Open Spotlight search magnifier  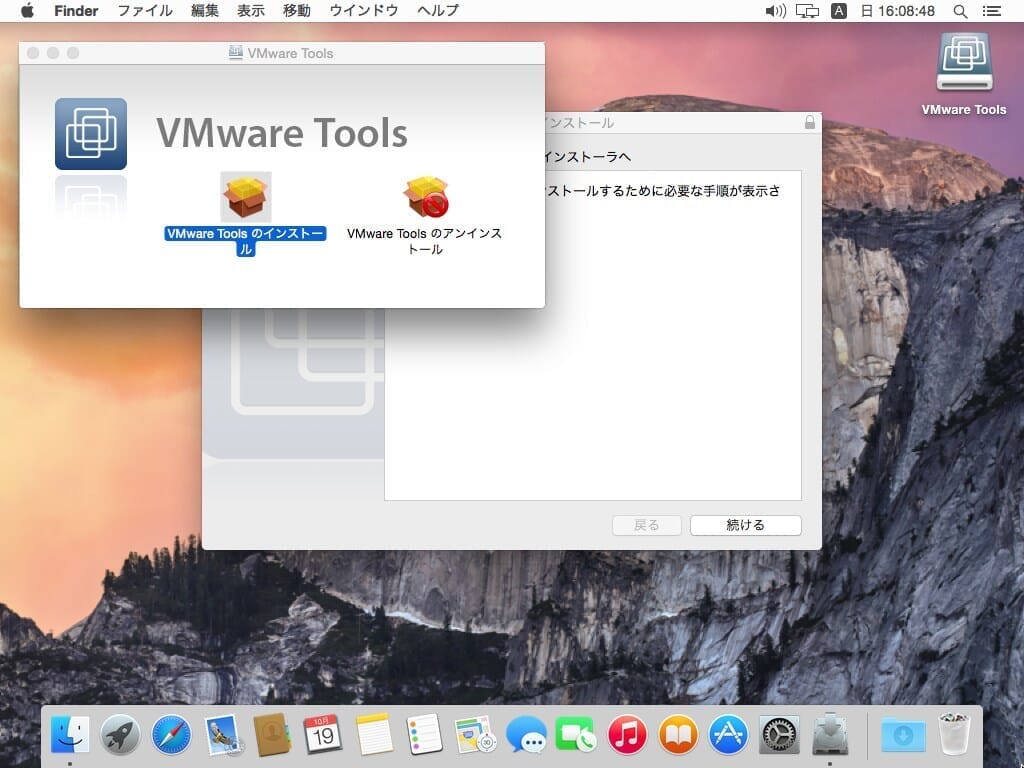tap(960, 11)
